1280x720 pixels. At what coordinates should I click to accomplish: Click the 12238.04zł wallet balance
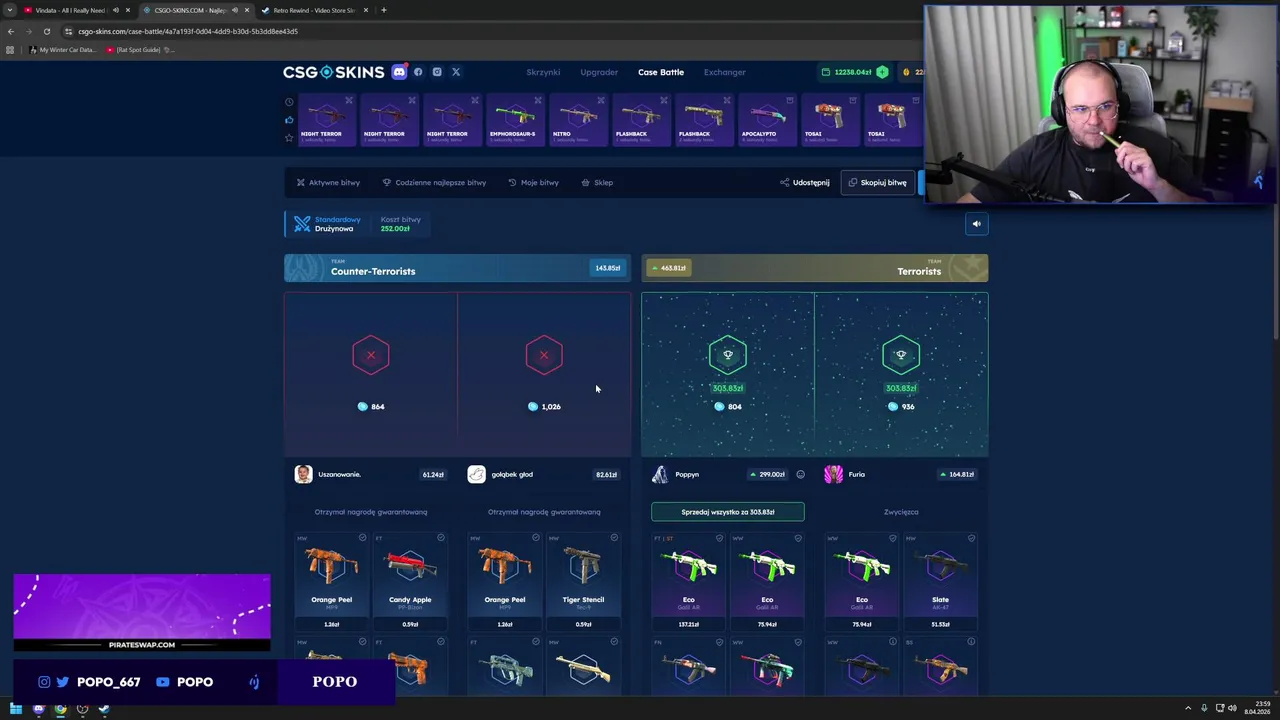coord(852,72)
